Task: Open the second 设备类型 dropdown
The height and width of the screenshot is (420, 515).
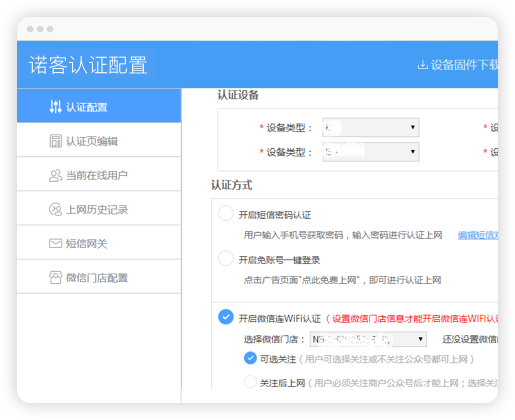Action: (371, 152)
